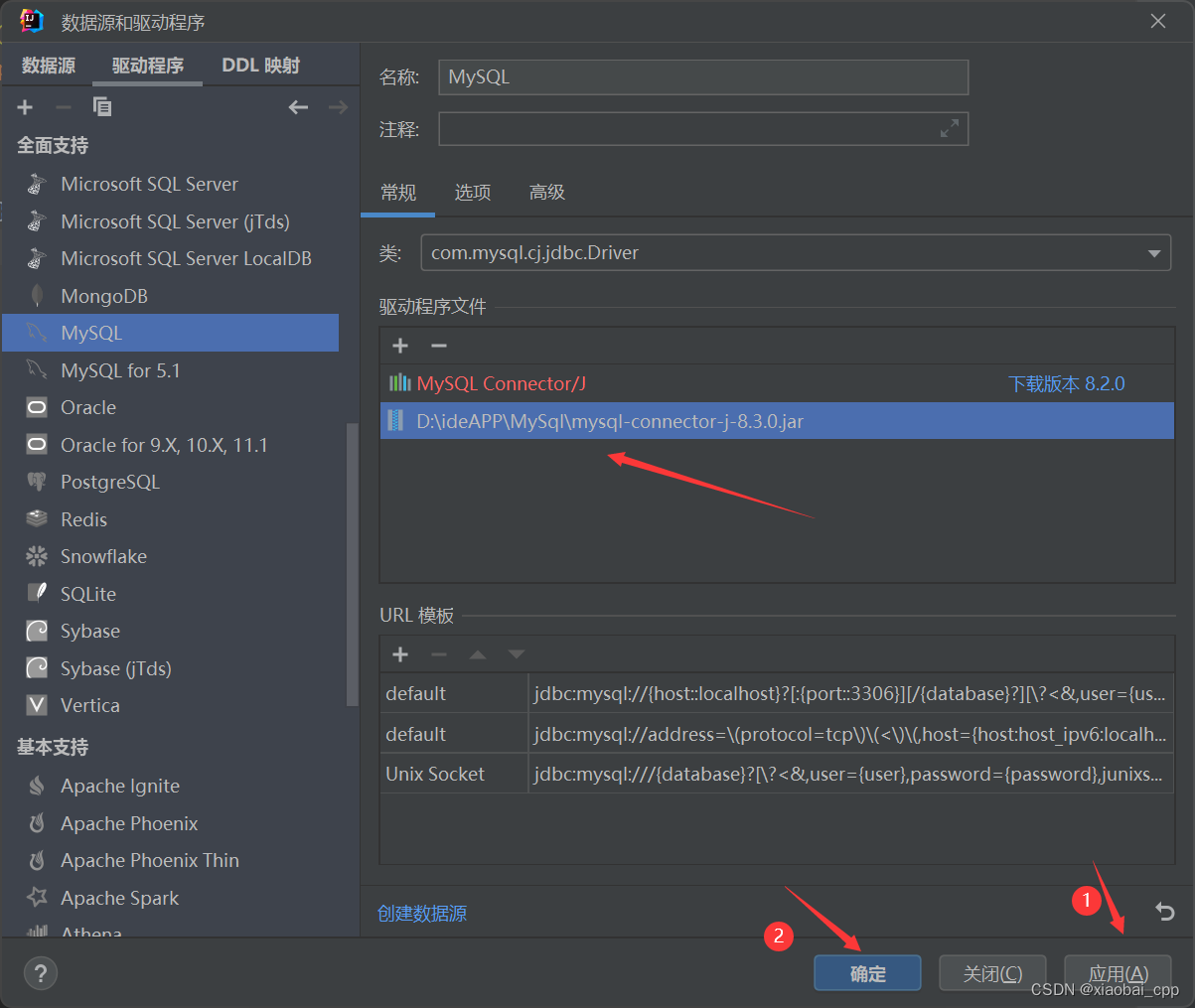Remove URL template with minus icon
Viewport: 1195px width, 1008px height.
439,654
